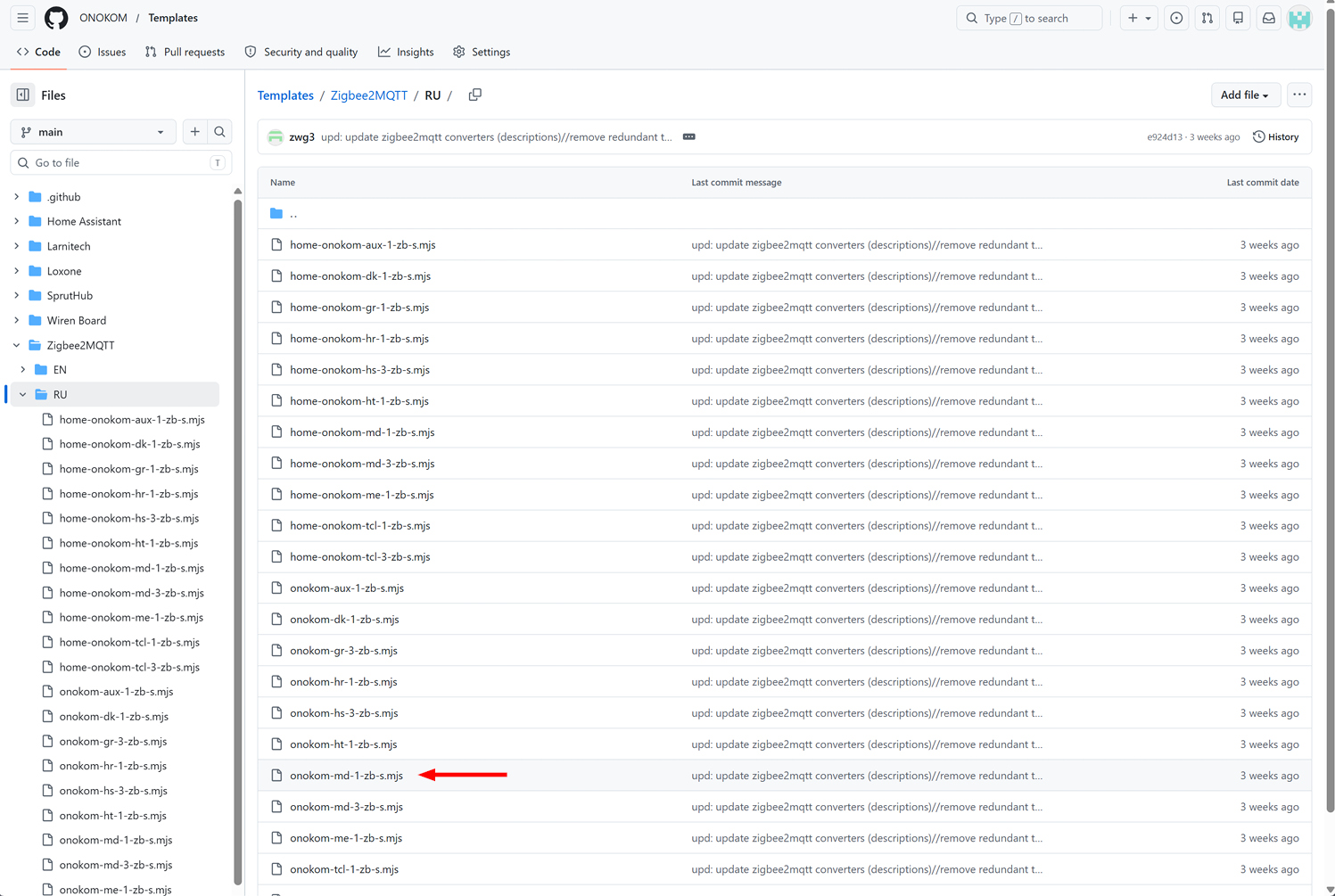Viewport: 1335px width, 896px height.
Task: Open the main branch selector dropdown
Action: coord(94,132)
